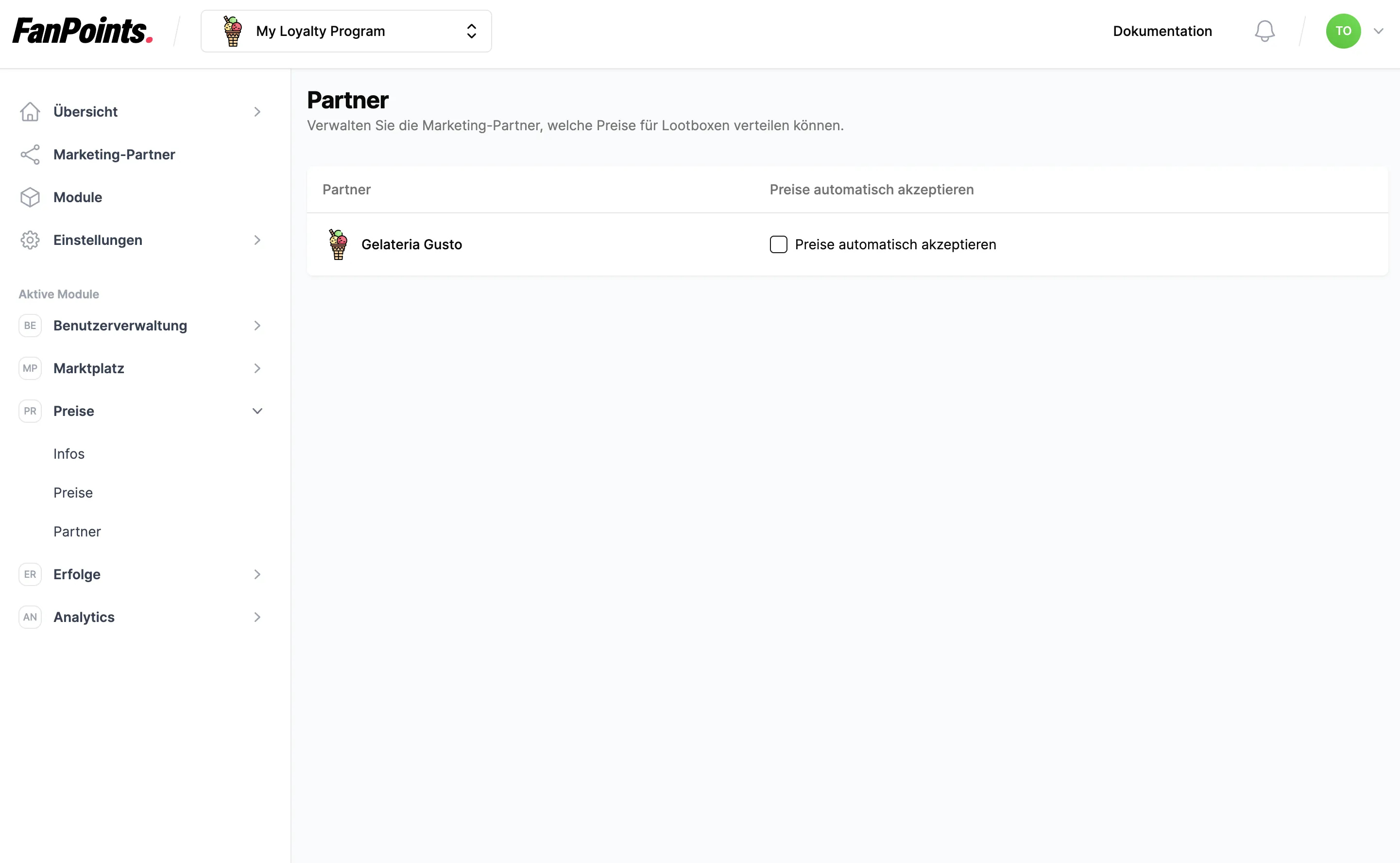The width and height of the screenshot is (1400, 863).
Task: Click the bell notification icon
Action: pos(1264,31)
